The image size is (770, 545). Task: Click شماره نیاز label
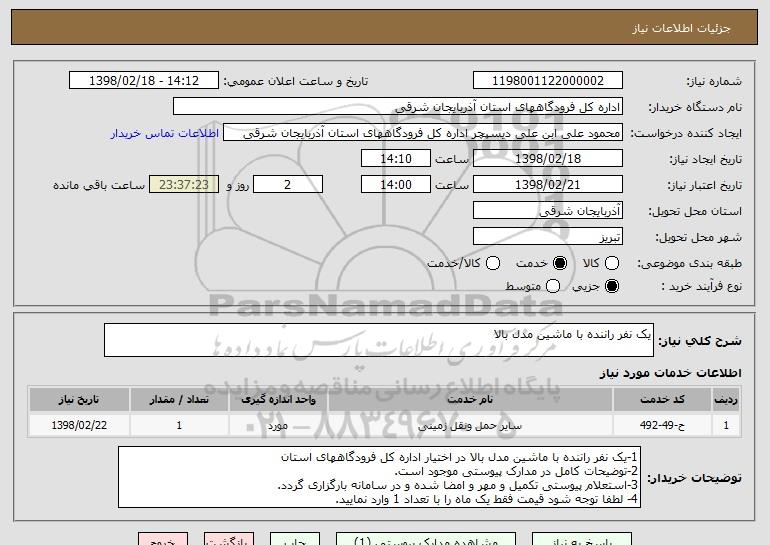(714, 81)
